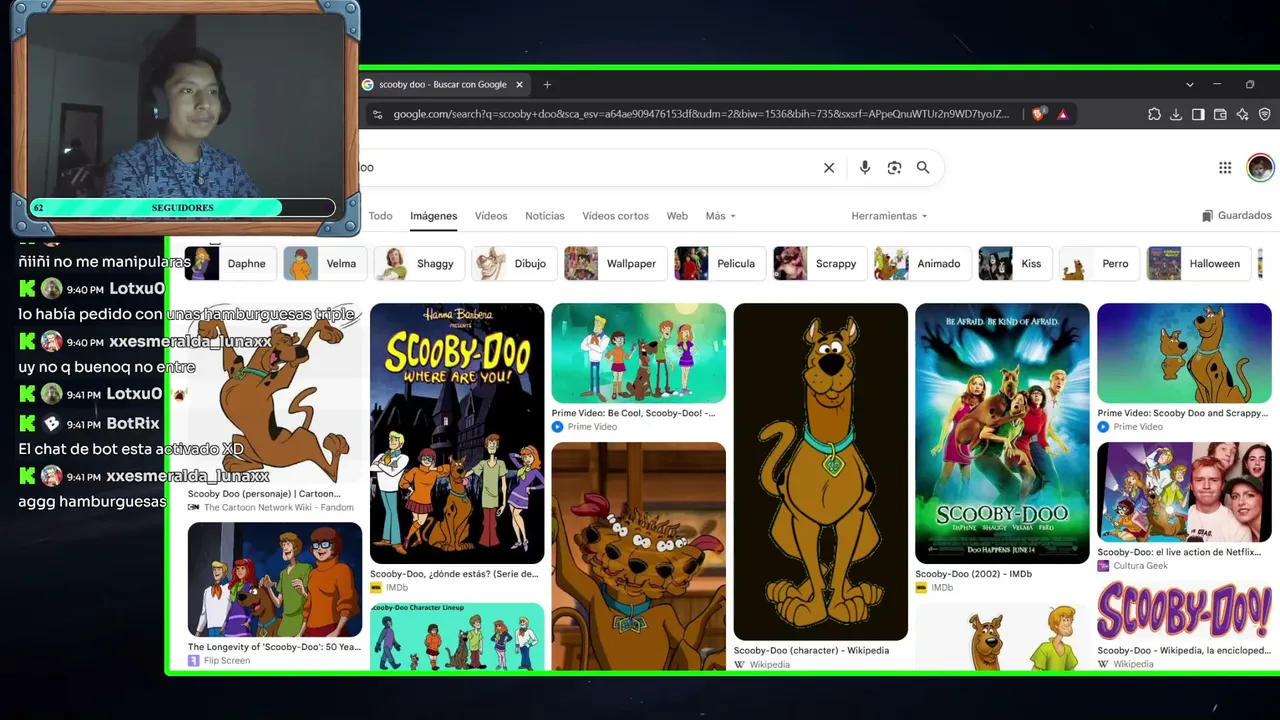Click the streamer webcam overlay
The width and height of the screenshot is (1280, 720).
coord(185,118)
